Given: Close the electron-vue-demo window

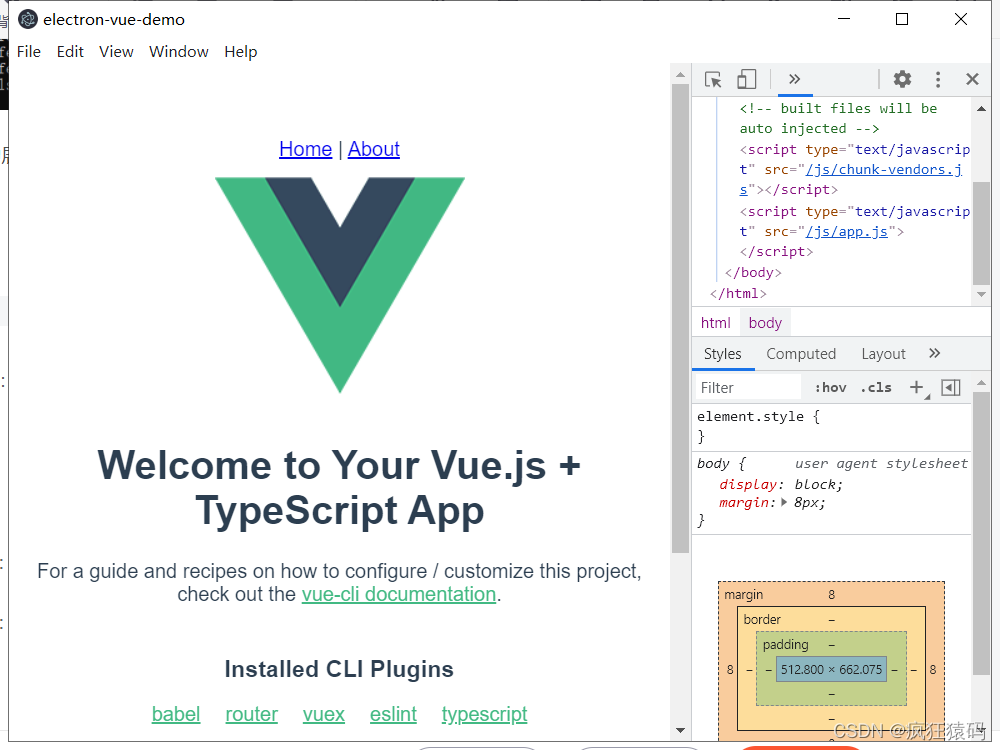Looking at the screenshot, I should coord(960,19).
